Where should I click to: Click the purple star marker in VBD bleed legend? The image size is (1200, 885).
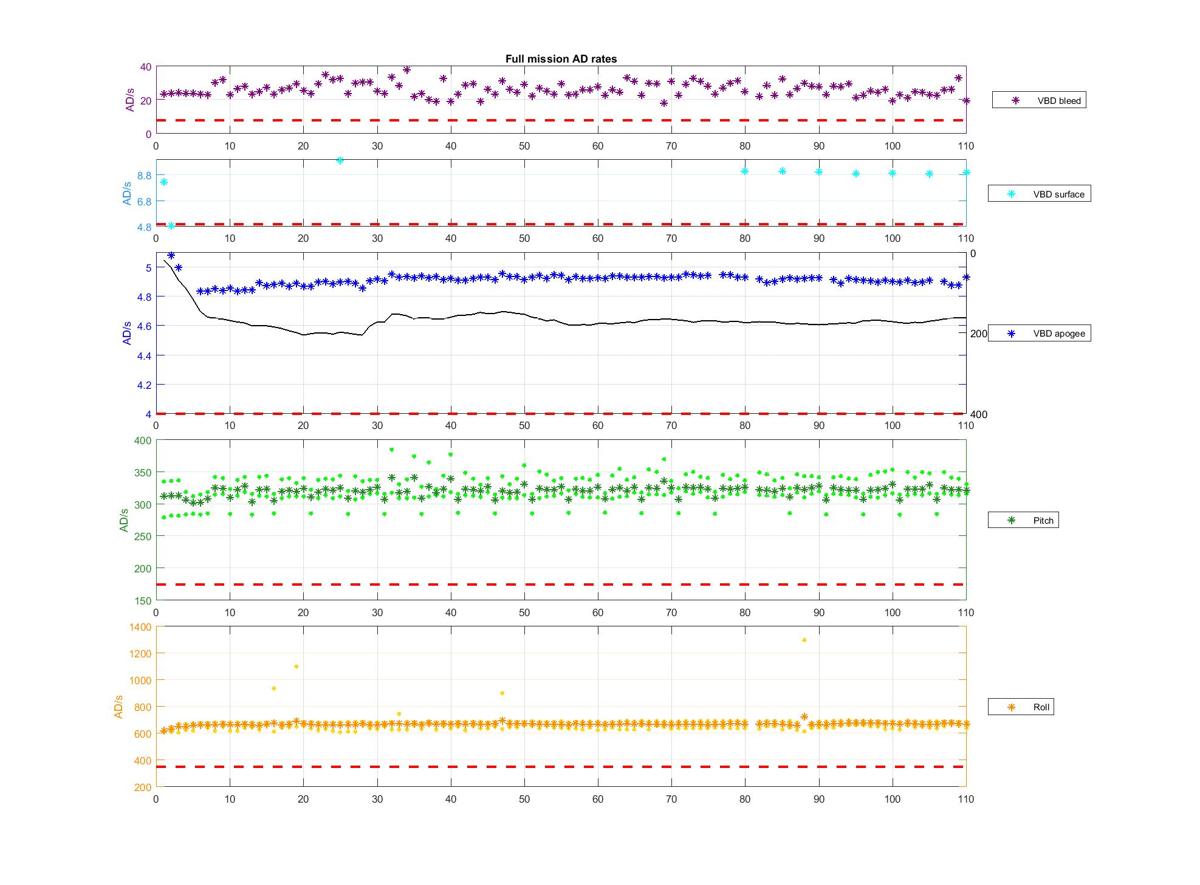pyautogui.click(x=1018, y=100)
